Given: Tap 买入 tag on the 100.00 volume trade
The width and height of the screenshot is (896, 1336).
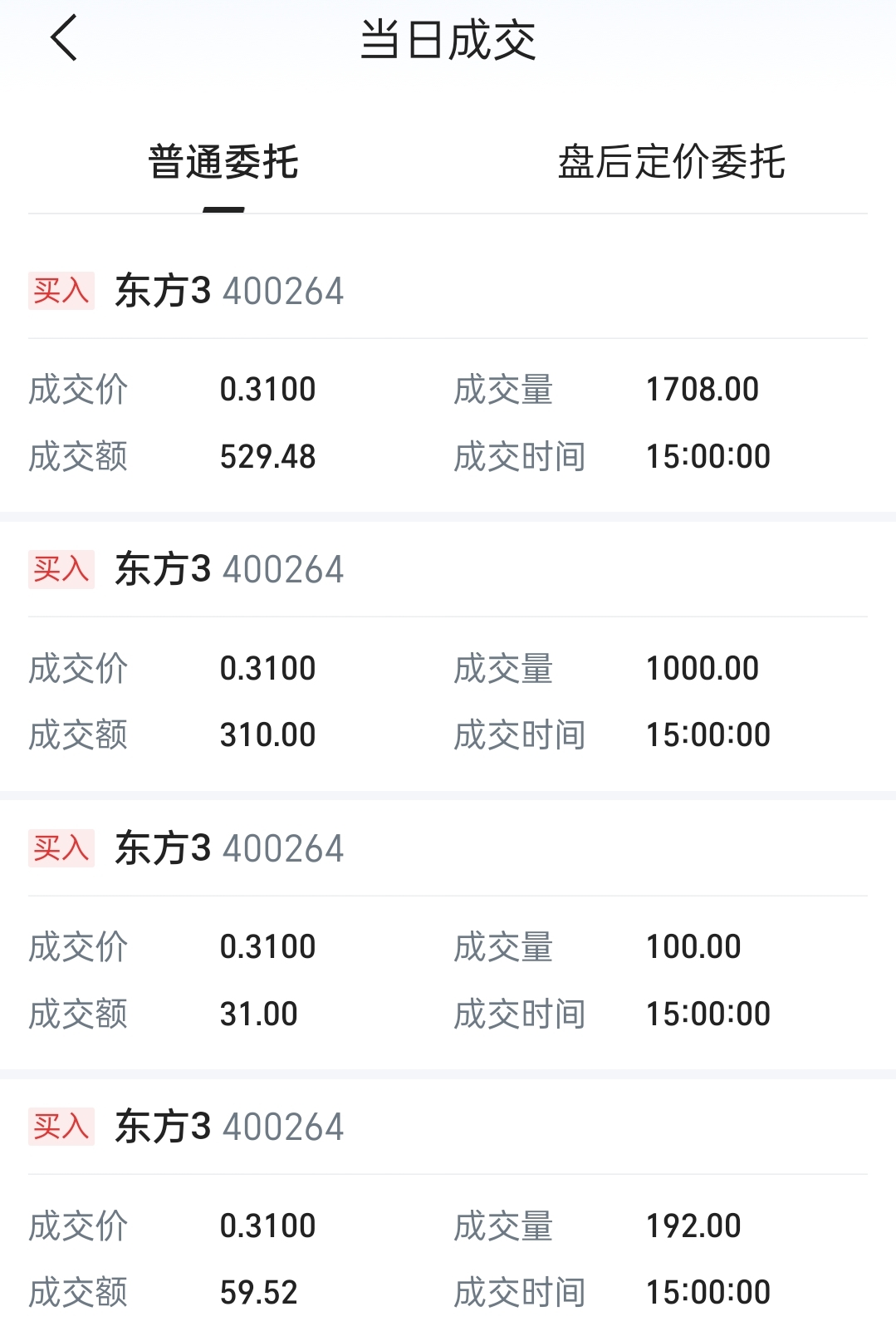Looking at the screenshot, I should click(x=61, y=848).
